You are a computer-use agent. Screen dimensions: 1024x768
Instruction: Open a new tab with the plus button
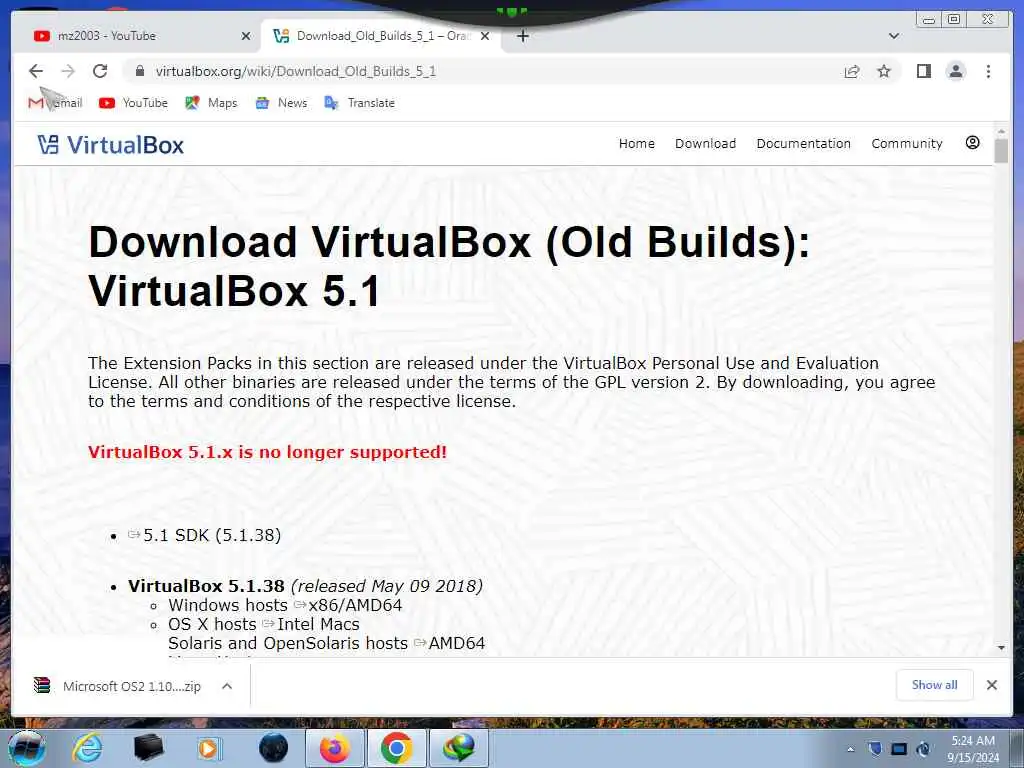(522, 36)
